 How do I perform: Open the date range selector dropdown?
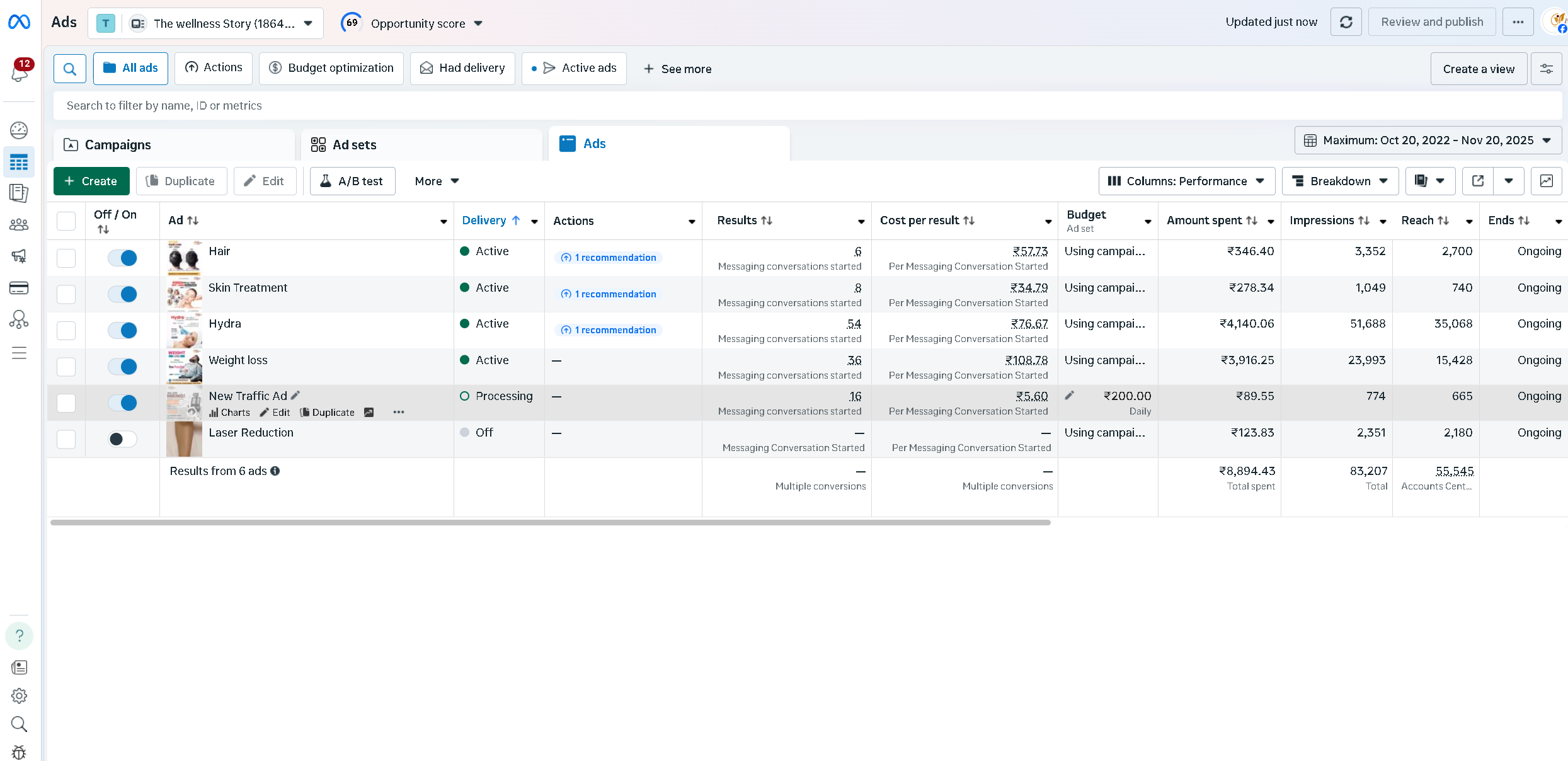pyautogui.click(x=1428, y=140)
